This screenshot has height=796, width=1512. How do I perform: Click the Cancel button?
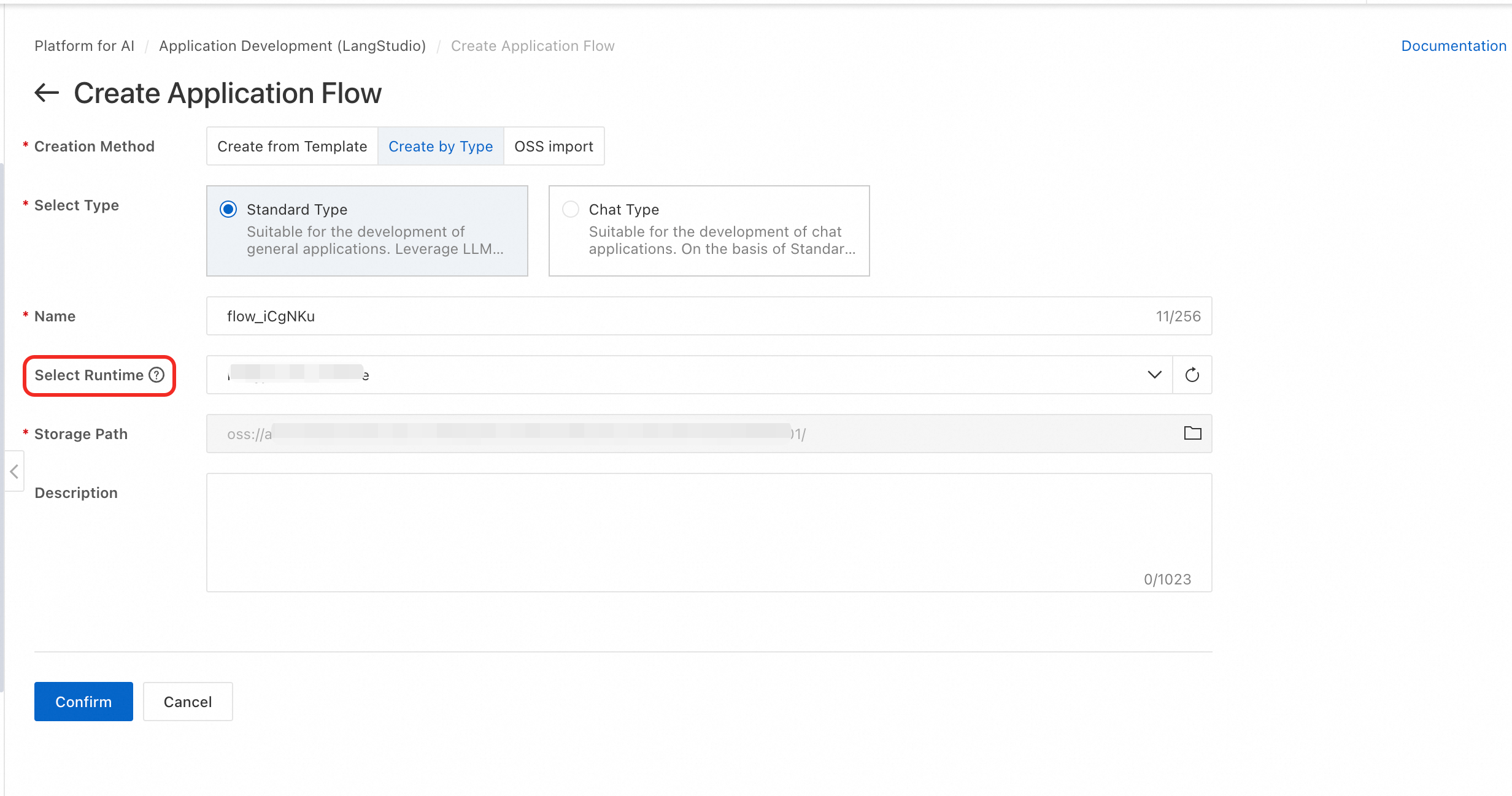click(x=188, y=702)
